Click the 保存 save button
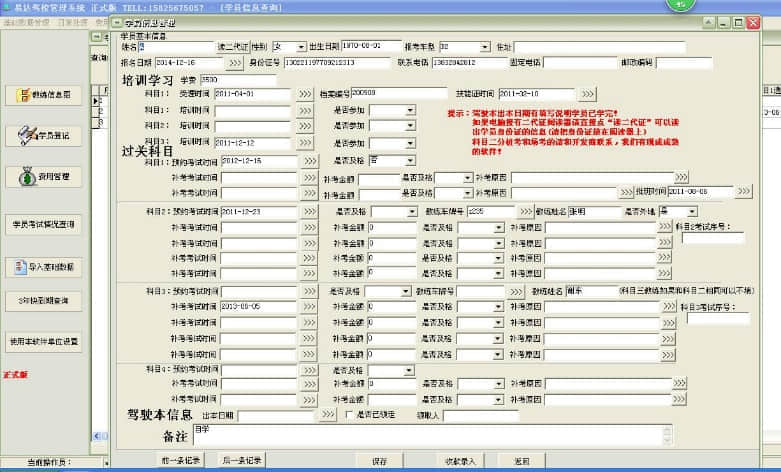This screenshot has width=781, height=472. point(379,461)
